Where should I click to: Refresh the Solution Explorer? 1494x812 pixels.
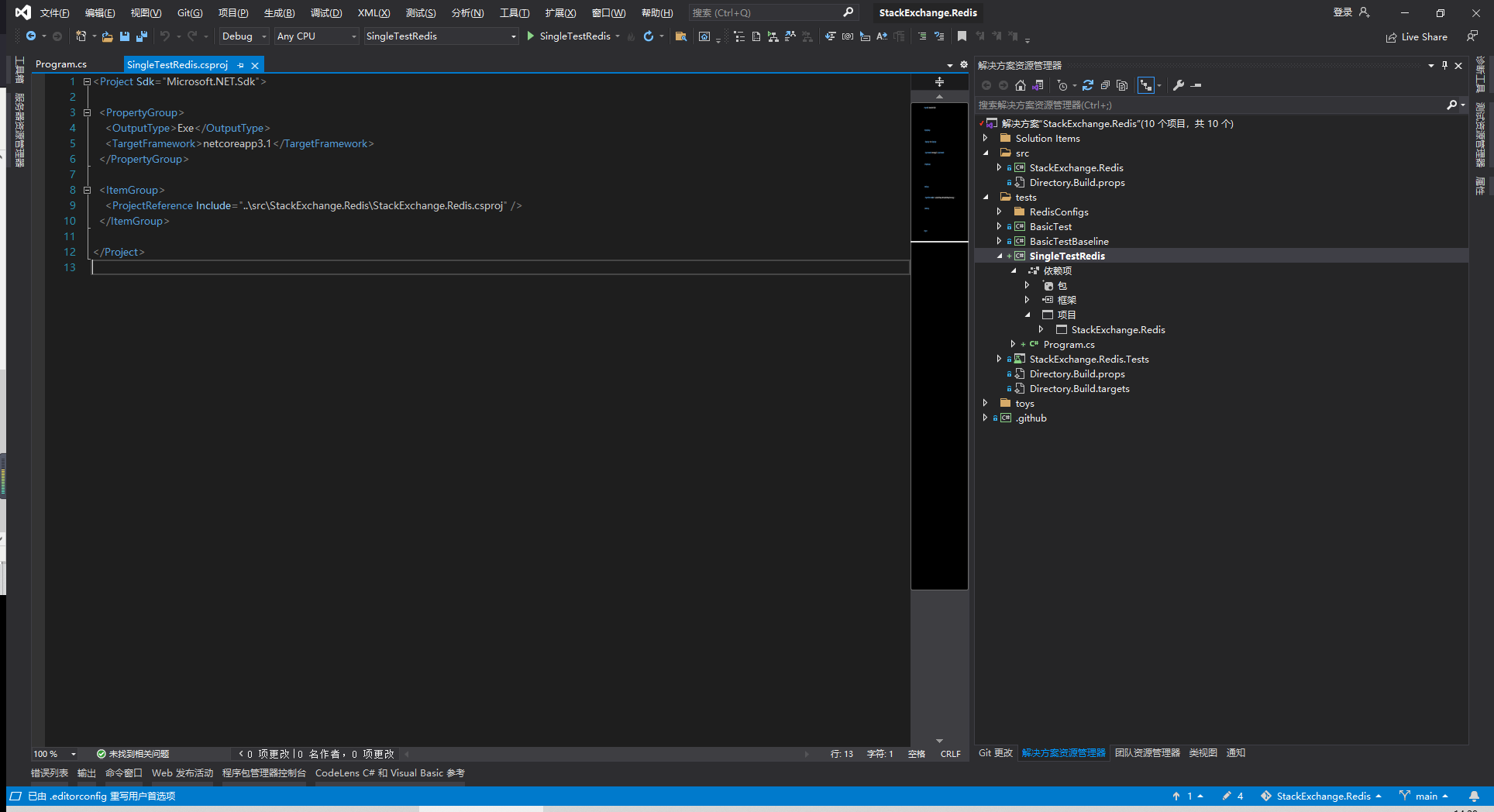tap(1088, 85)
